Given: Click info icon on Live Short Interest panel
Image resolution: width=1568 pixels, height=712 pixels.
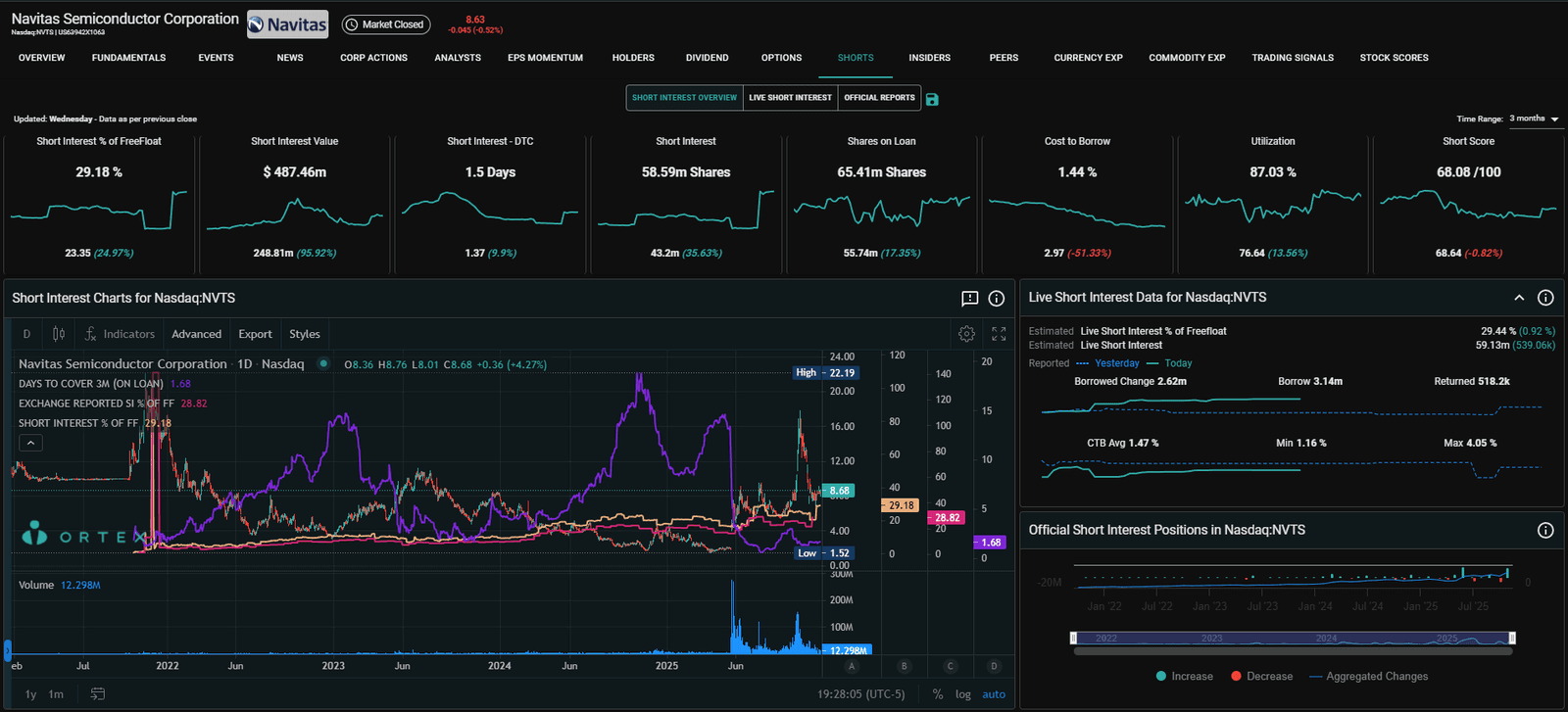Looking at the screenshot, I should (1545, 298).
